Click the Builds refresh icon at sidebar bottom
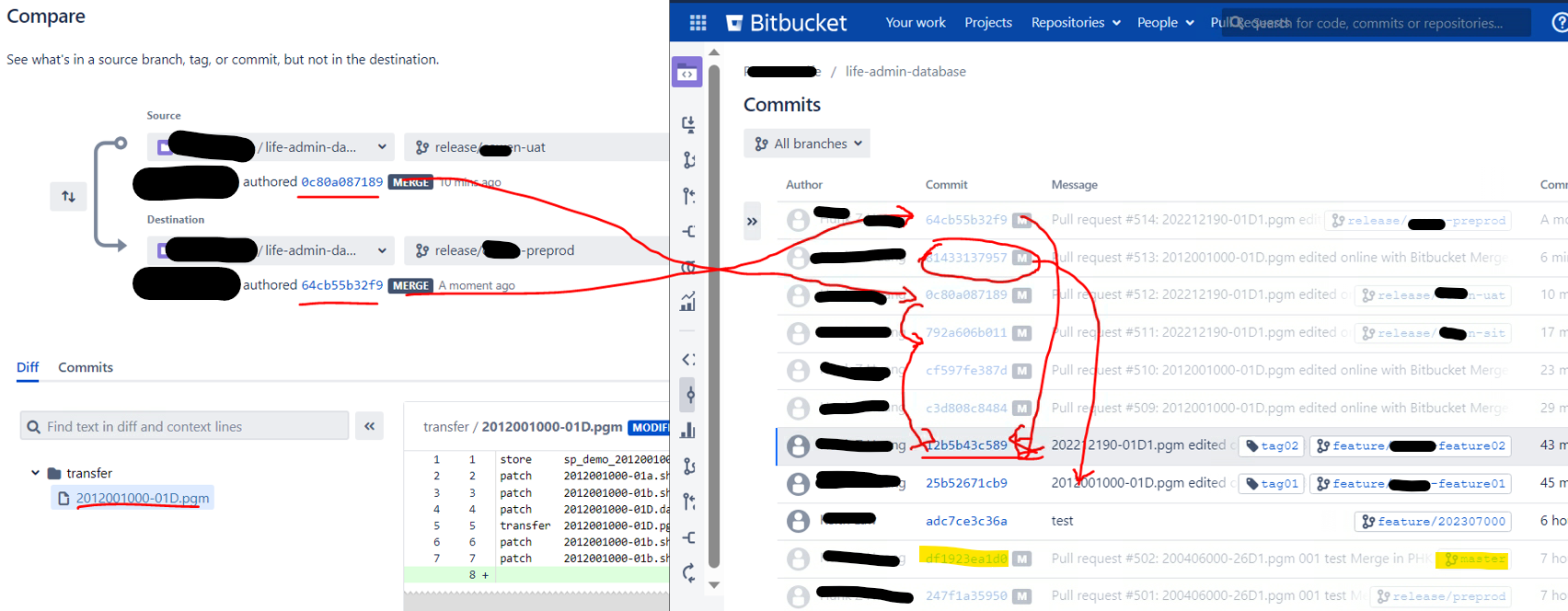1568x611 pixels. [688, 573]
